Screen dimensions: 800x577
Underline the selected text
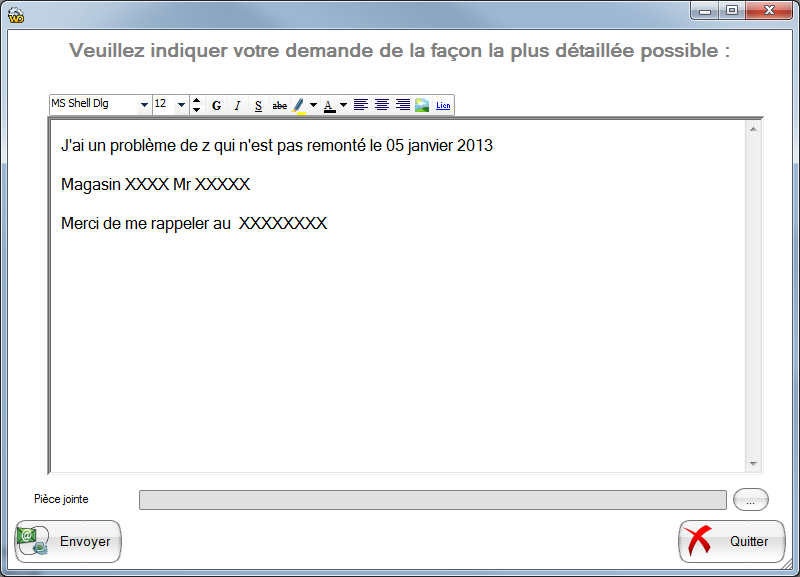(257, 104)
